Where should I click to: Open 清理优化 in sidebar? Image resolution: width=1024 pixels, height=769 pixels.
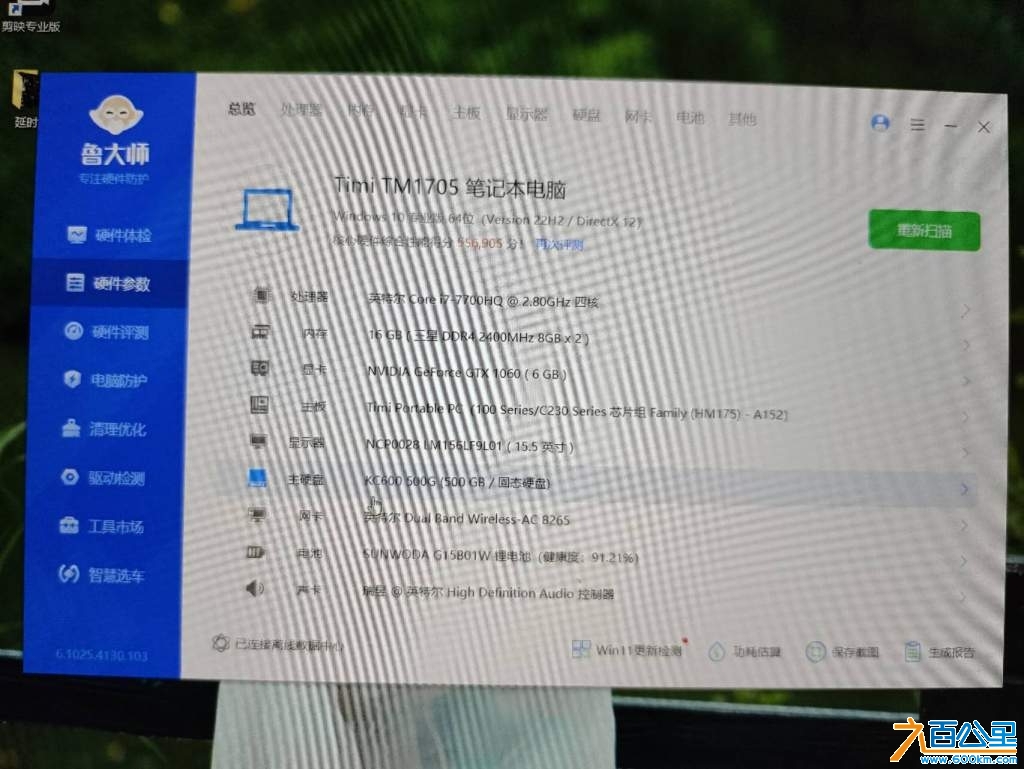coord(103,429)
